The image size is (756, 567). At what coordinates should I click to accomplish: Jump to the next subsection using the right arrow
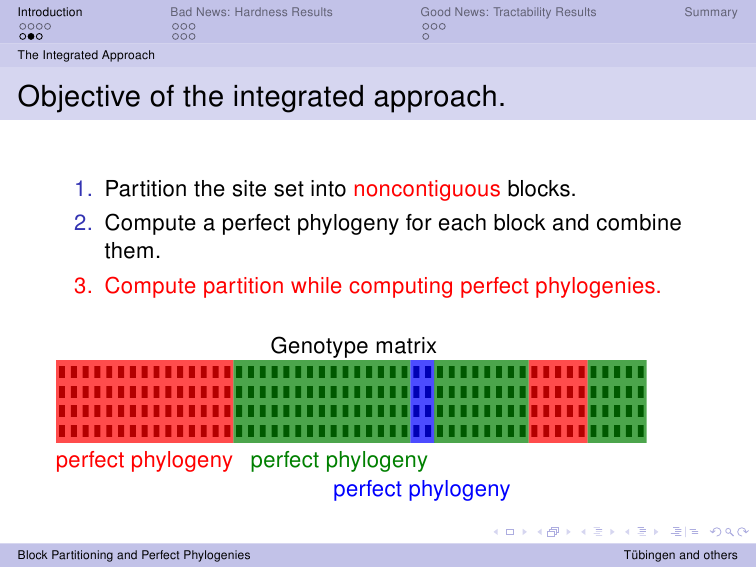[612, 532]
